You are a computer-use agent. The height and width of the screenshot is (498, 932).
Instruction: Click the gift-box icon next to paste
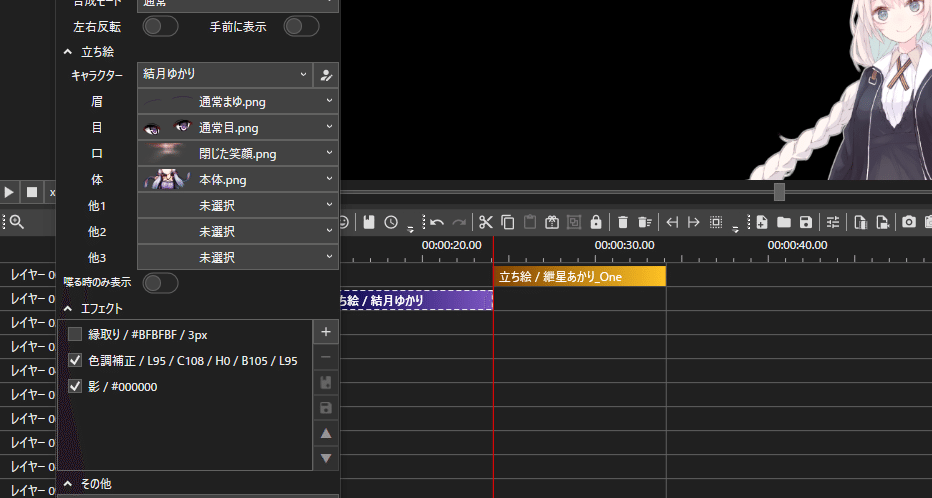(552, 222)
